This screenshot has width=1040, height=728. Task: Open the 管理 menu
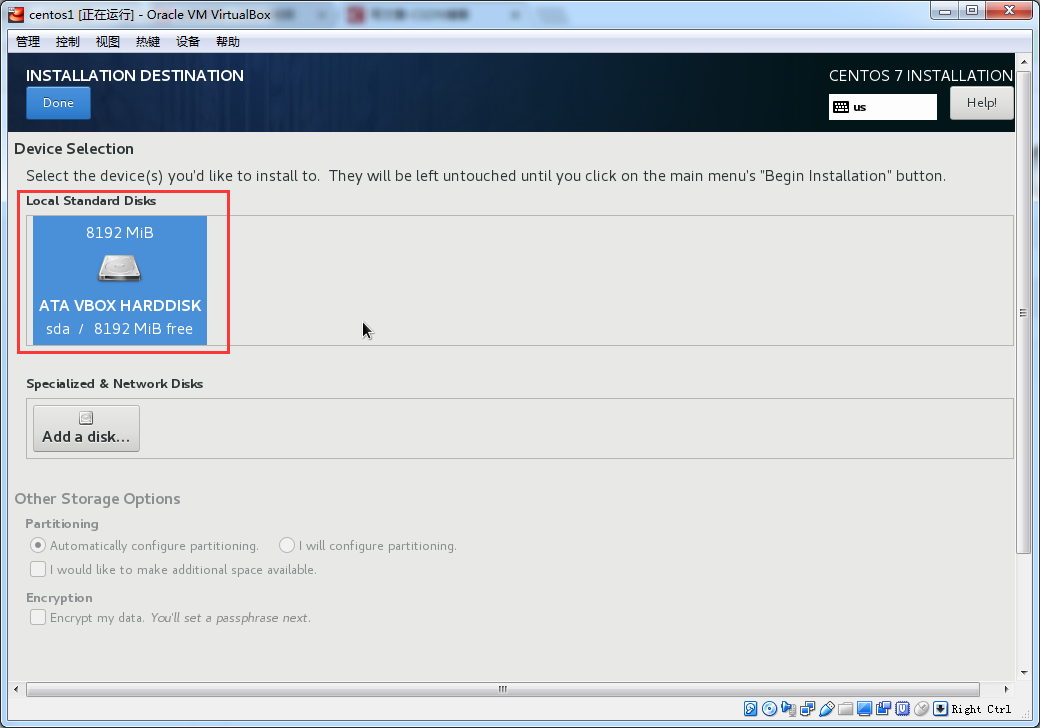coord(28,42)
